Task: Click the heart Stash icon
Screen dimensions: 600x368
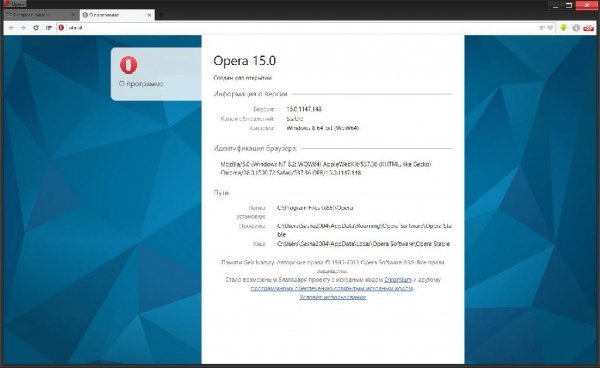Action: click(550, 28)
